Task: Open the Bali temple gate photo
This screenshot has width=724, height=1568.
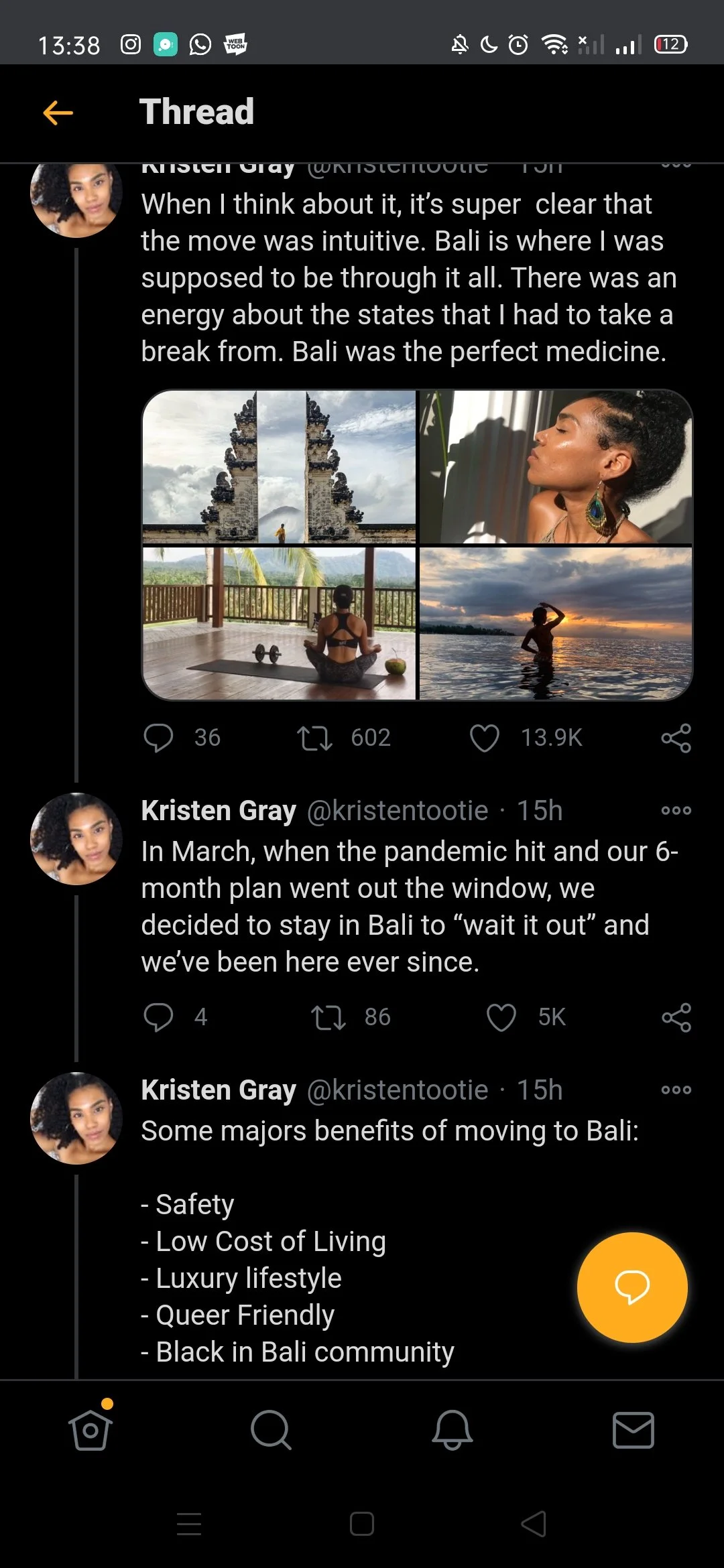Action: pyautogui.click(x=279, y=467)
